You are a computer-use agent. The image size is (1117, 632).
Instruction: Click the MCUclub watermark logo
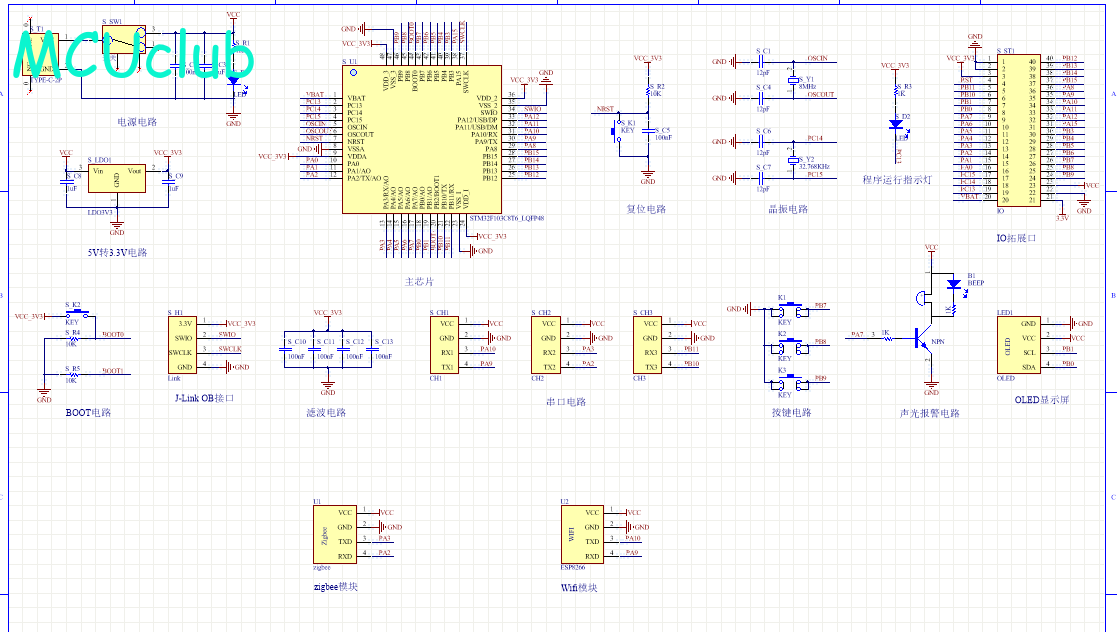coord(134,55)
